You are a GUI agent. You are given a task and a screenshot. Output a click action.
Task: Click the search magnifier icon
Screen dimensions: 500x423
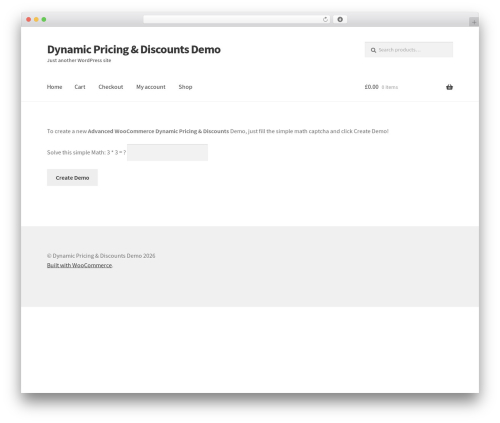[x=373, y=50]
